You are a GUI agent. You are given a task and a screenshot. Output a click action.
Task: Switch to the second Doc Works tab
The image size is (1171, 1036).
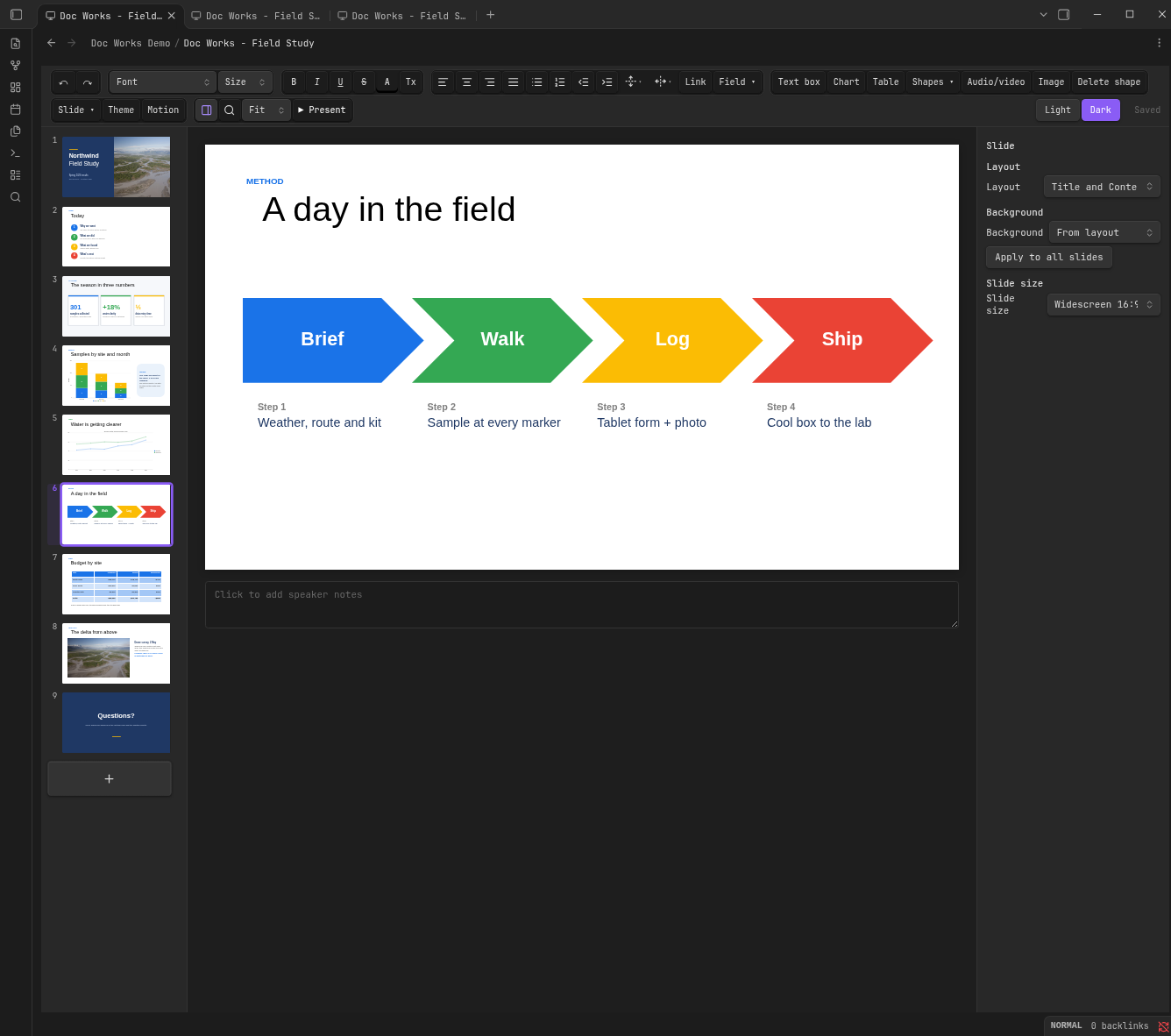click(256, 16)
